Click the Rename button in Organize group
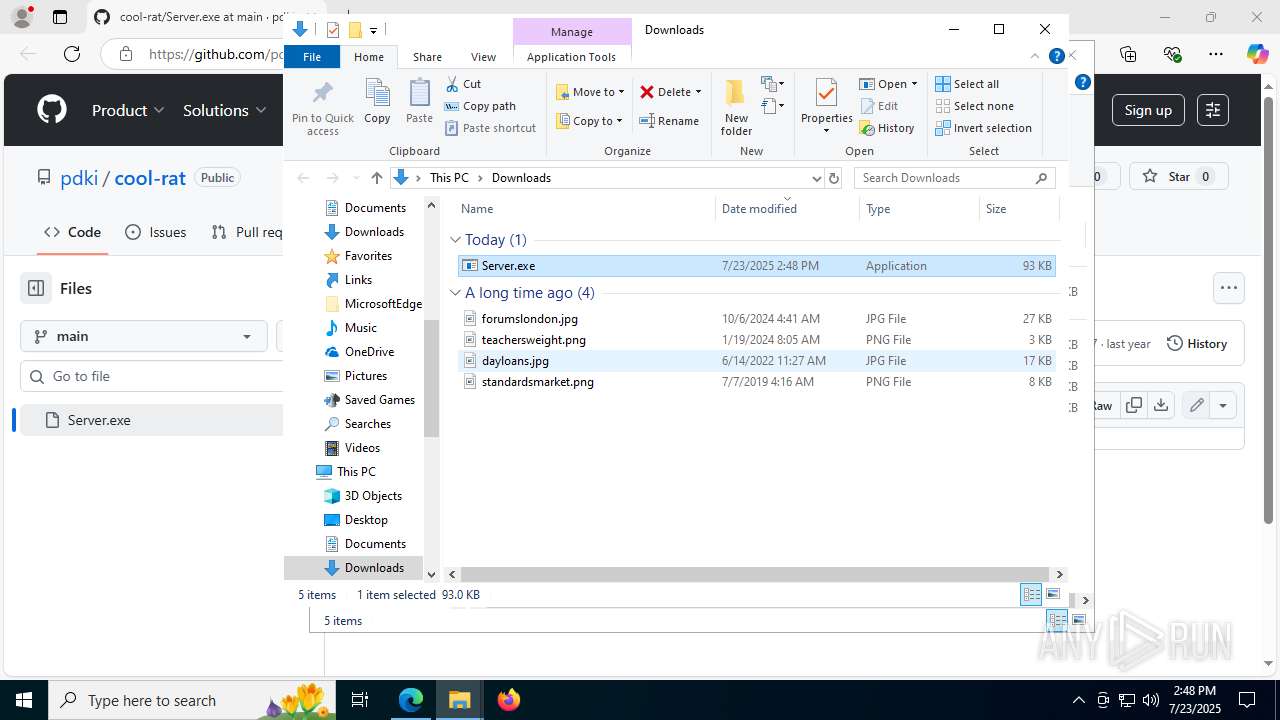Viewport: 1280px width, 720px height. coord(669,121)
